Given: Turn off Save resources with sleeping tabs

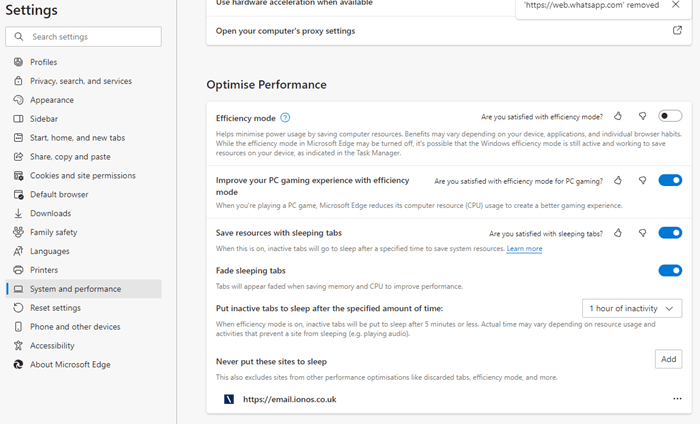Looking at the screenshot, I should point(670,233).
